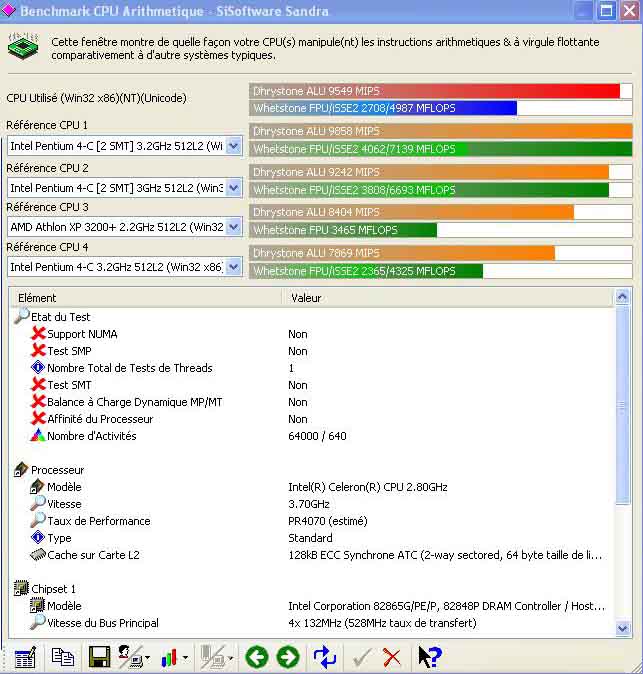This screenshot has height=674, width=643.
Task: Click the CPU chip icon at top left
Action: click(x=23, y=46)
